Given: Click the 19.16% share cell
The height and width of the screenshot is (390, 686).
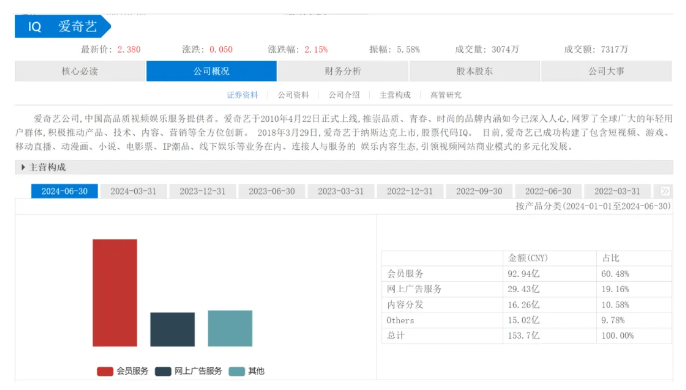Looking at the screenshot, I should click(x=615, y=289).
